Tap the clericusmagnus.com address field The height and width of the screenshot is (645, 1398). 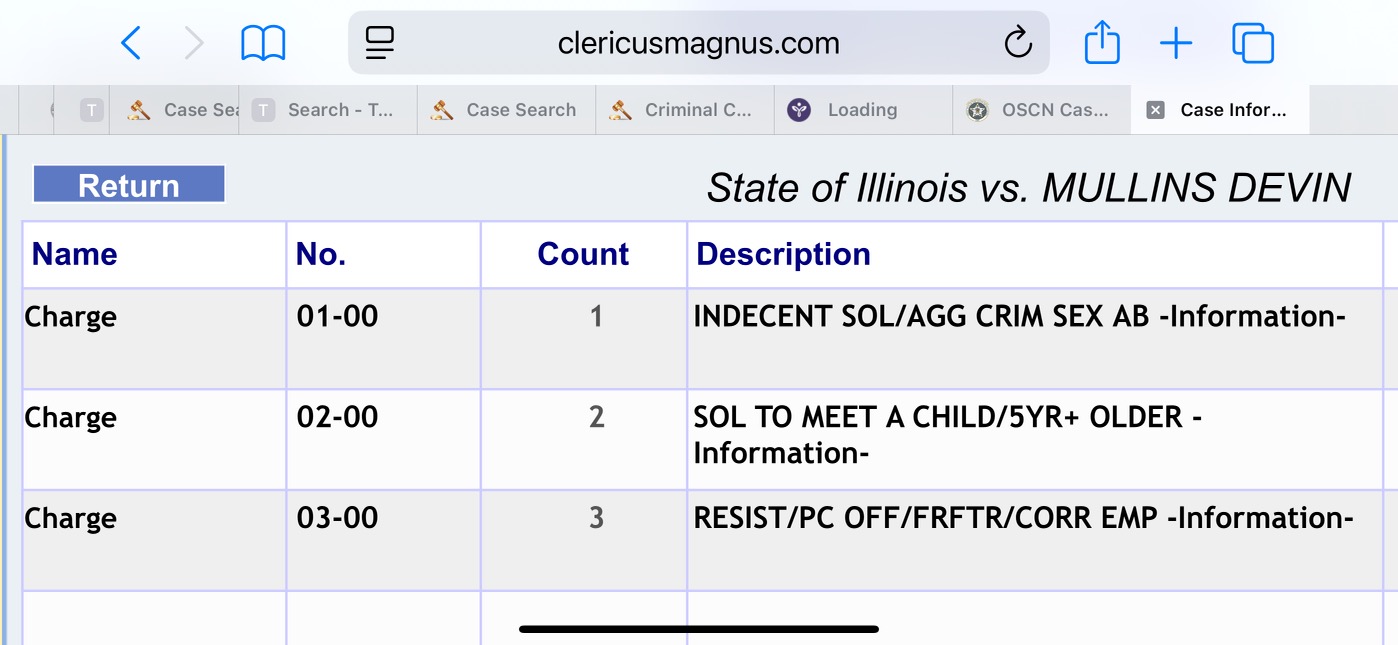[x=698, y=43]
